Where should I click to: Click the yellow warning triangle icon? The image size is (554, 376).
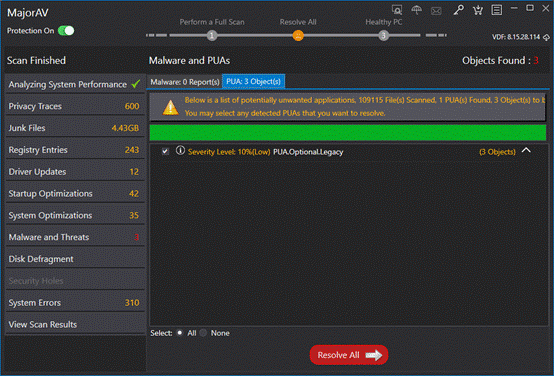[x=170, y=107]
